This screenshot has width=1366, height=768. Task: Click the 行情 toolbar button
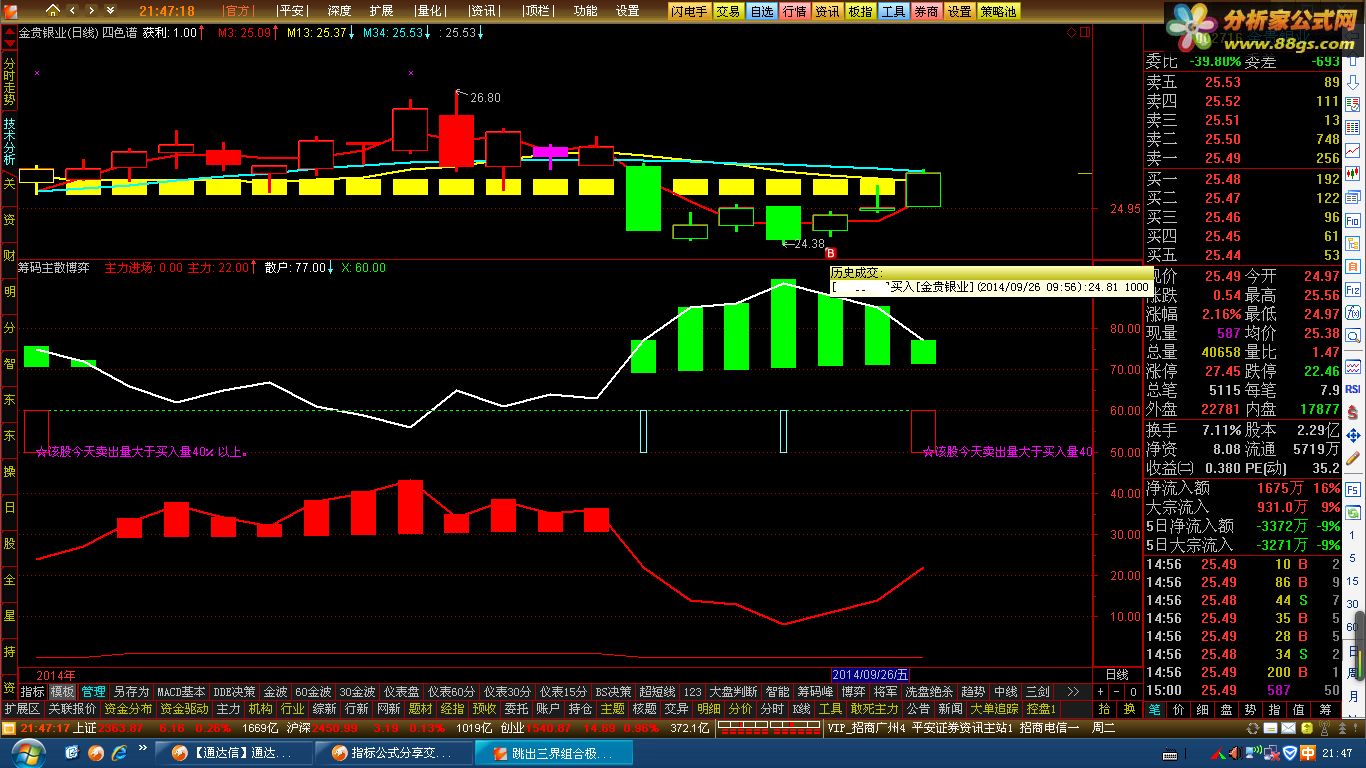click(x=795, y=11)
